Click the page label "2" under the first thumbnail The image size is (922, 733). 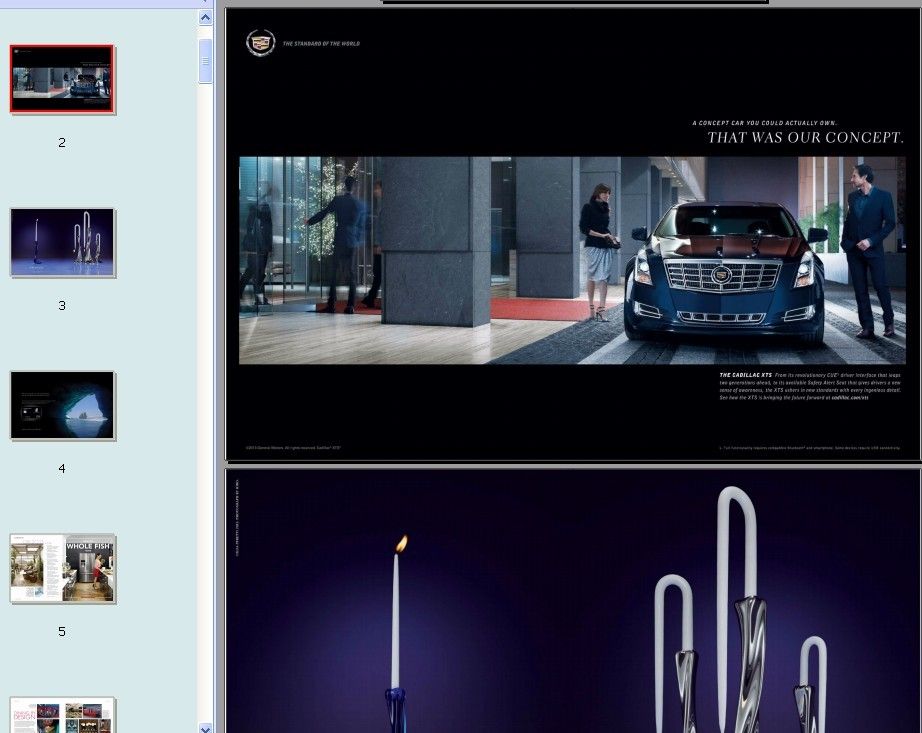point(62,143)
